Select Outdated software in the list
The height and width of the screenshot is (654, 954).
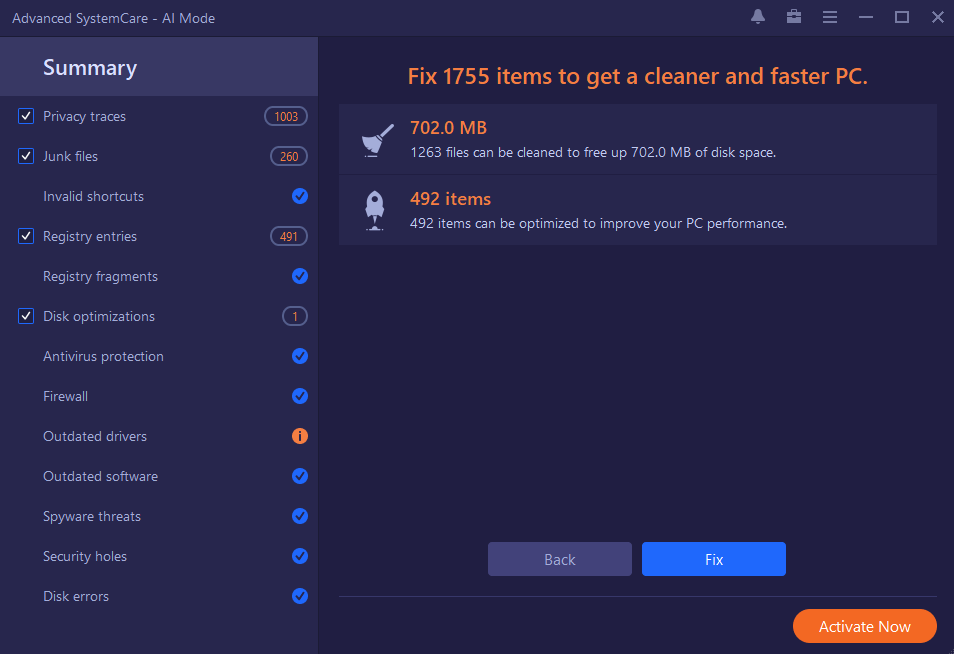(100, 476)
